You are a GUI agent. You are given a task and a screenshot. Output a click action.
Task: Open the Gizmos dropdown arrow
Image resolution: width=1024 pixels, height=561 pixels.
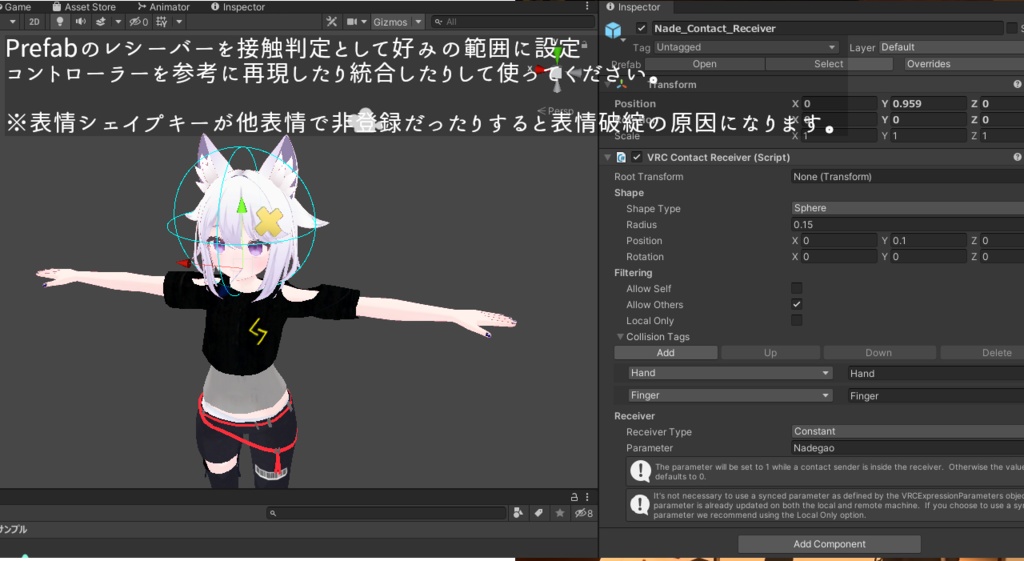click(418, 22)
